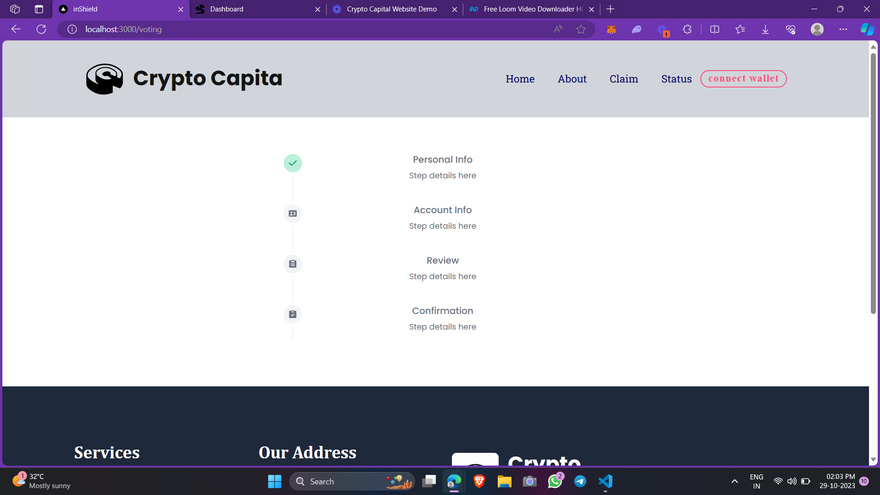The image size is (880, 495).
Task: Open the browser extensions puzzle menu
Action: [x=688, y=29]
